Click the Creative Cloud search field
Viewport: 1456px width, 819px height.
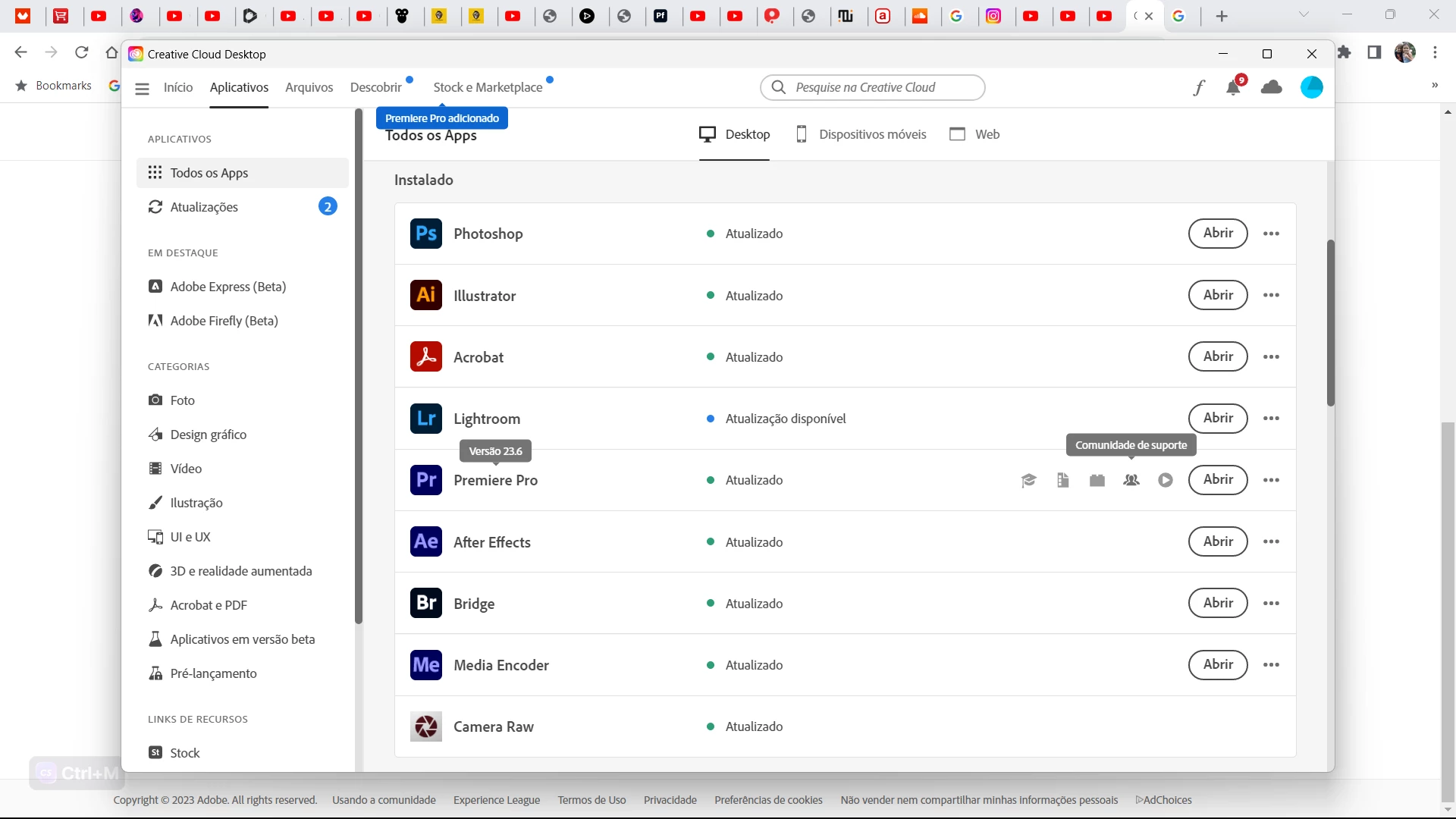(x=872, y=88)
